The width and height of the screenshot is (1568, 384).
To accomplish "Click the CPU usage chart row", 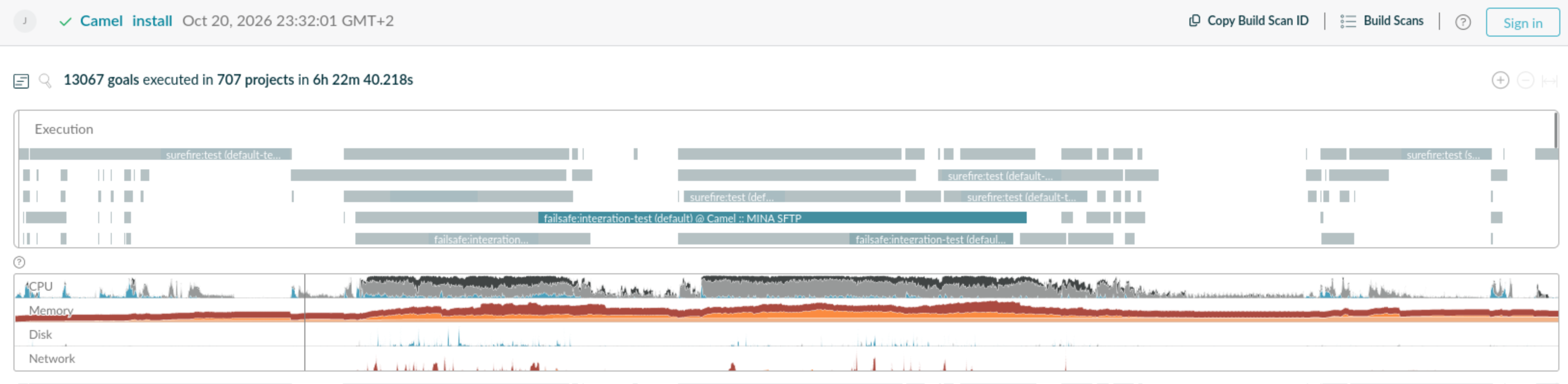I will pos(786,286).
